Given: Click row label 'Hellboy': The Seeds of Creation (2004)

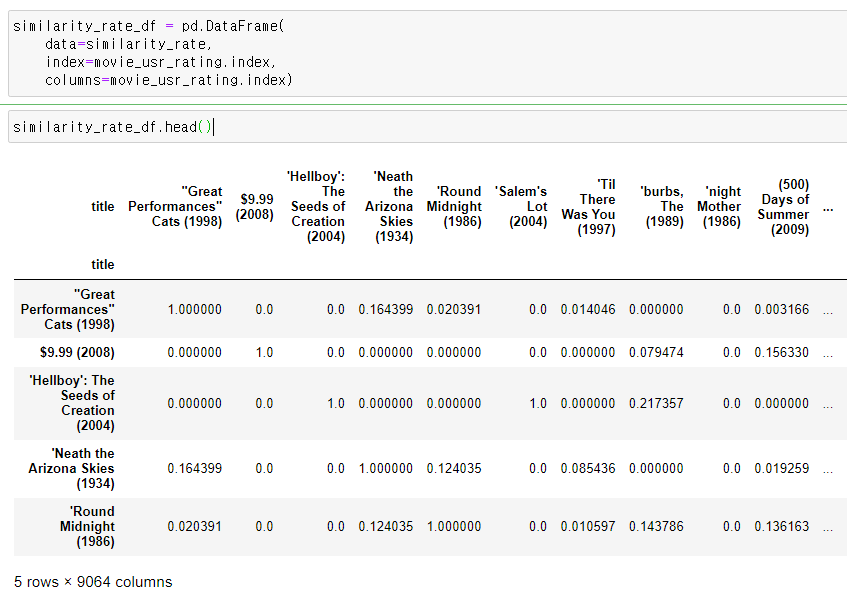Looking at the screenshot, I should [72, 403].
